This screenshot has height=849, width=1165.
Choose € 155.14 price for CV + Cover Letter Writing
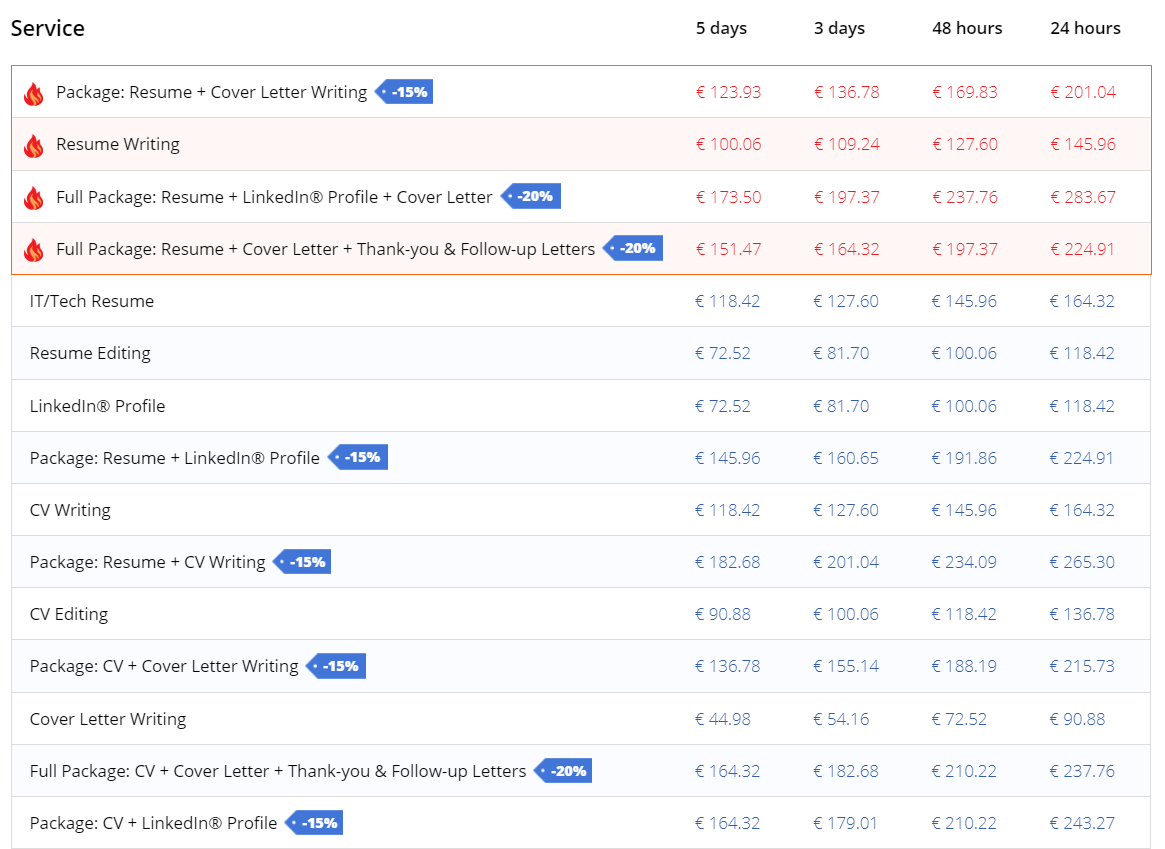click(846, 666)
